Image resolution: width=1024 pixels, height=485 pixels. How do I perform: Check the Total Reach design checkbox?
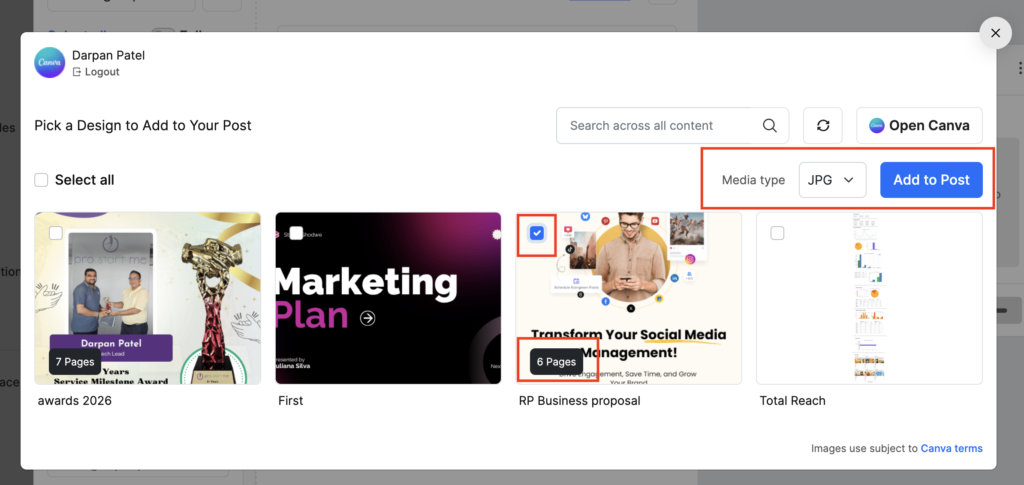pyautogui.click(x=777, y=233)
